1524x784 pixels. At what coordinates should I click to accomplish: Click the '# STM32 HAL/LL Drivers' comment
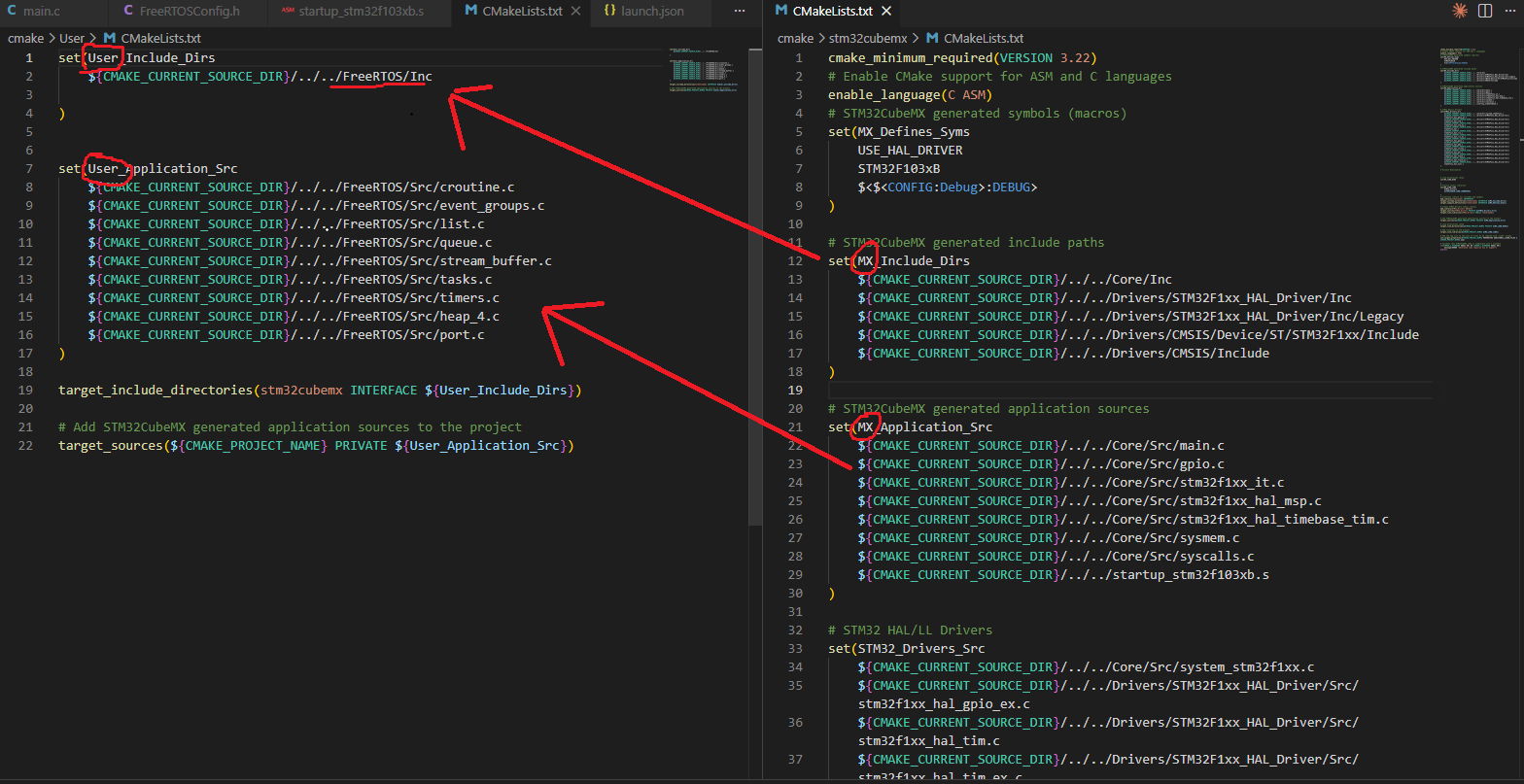pyautogui.click(x=910, y=631)
